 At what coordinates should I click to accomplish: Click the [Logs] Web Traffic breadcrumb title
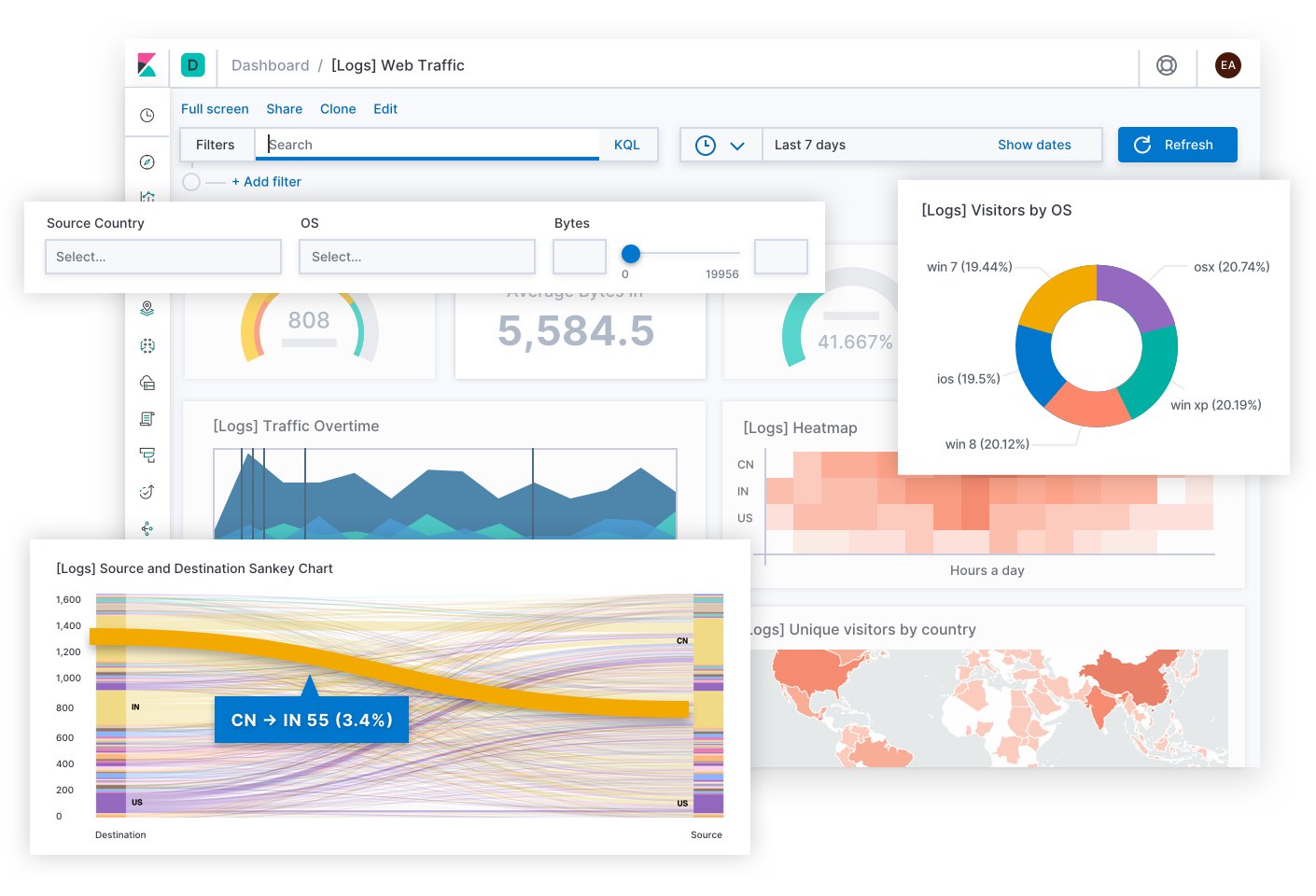[398, 65]
